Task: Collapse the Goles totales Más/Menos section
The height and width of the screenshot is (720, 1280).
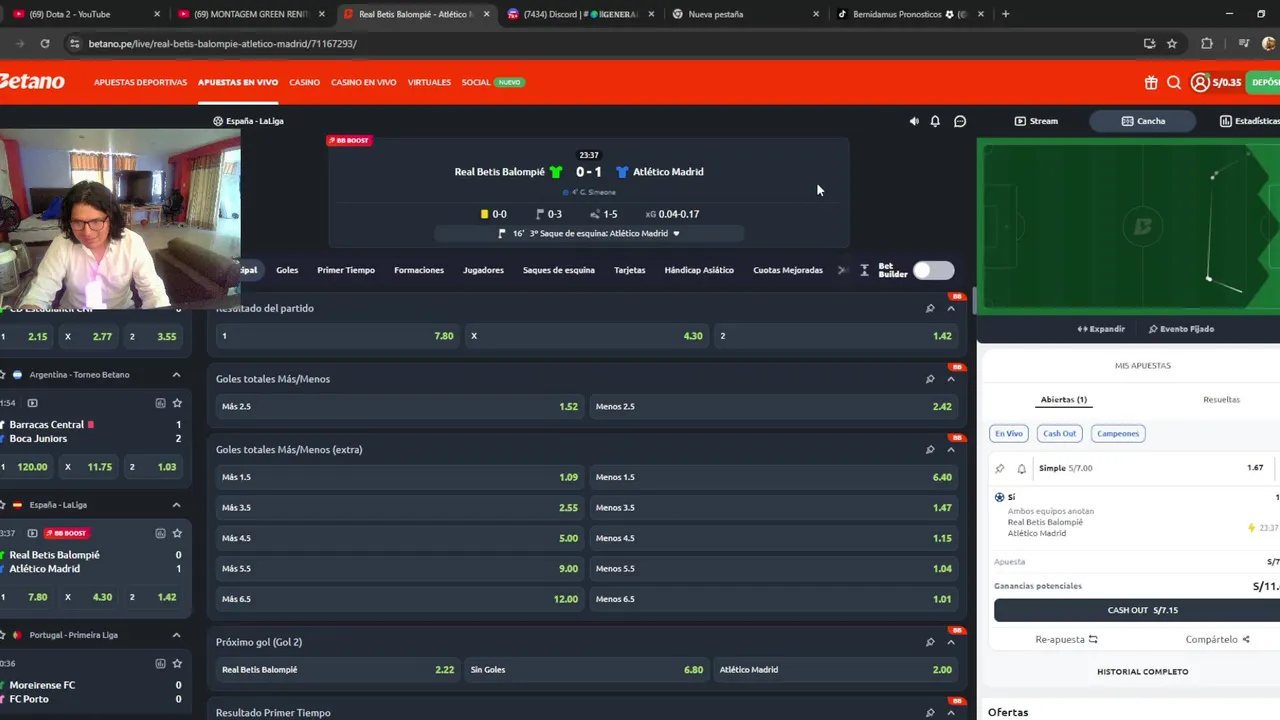Action: pos(951,379)
